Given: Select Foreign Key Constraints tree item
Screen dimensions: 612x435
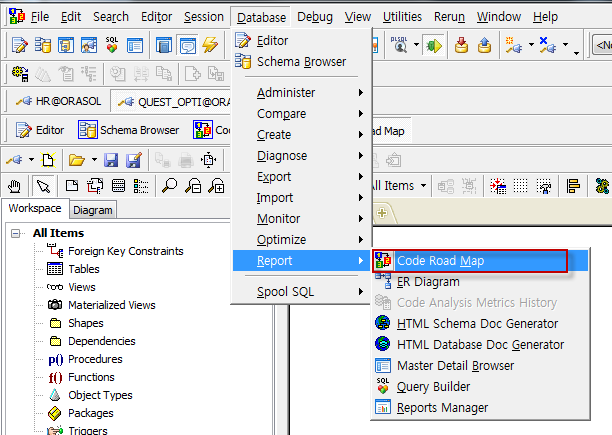Looking at the screenshot, I should pos(126,251).
